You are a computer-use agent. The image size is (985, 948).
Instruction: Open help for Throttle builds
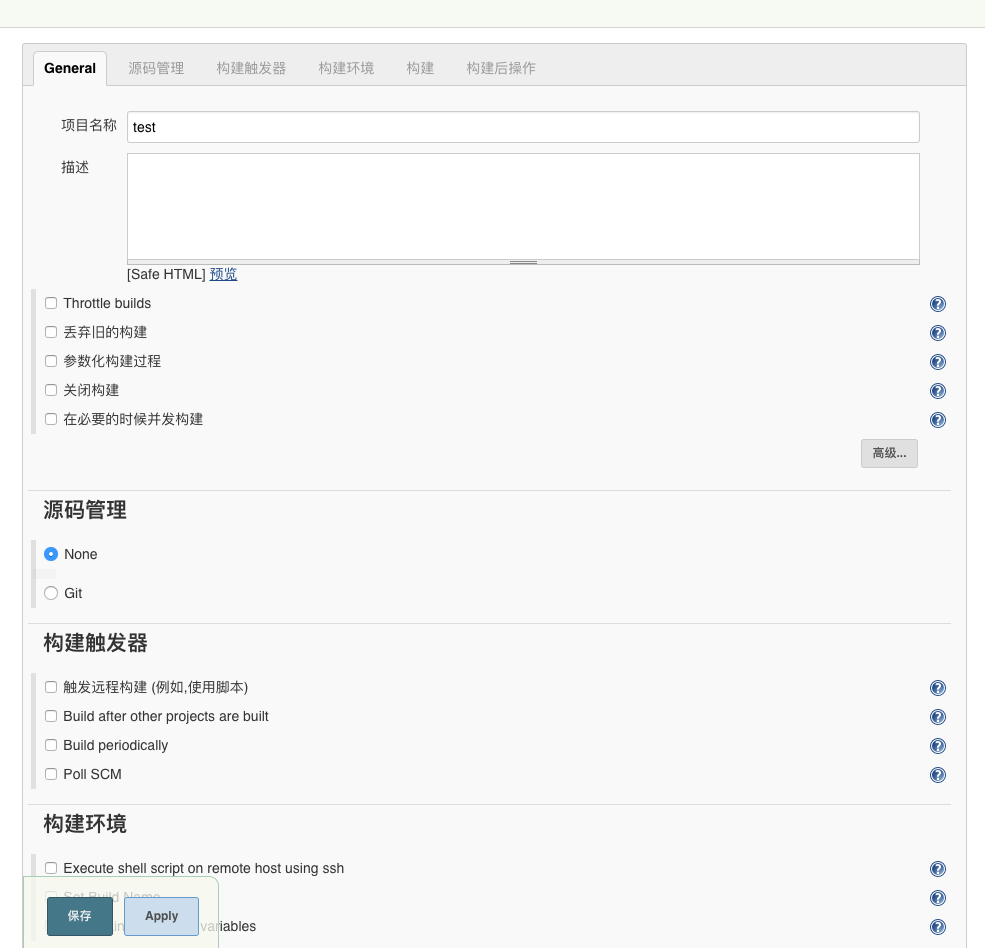point(937,304)
